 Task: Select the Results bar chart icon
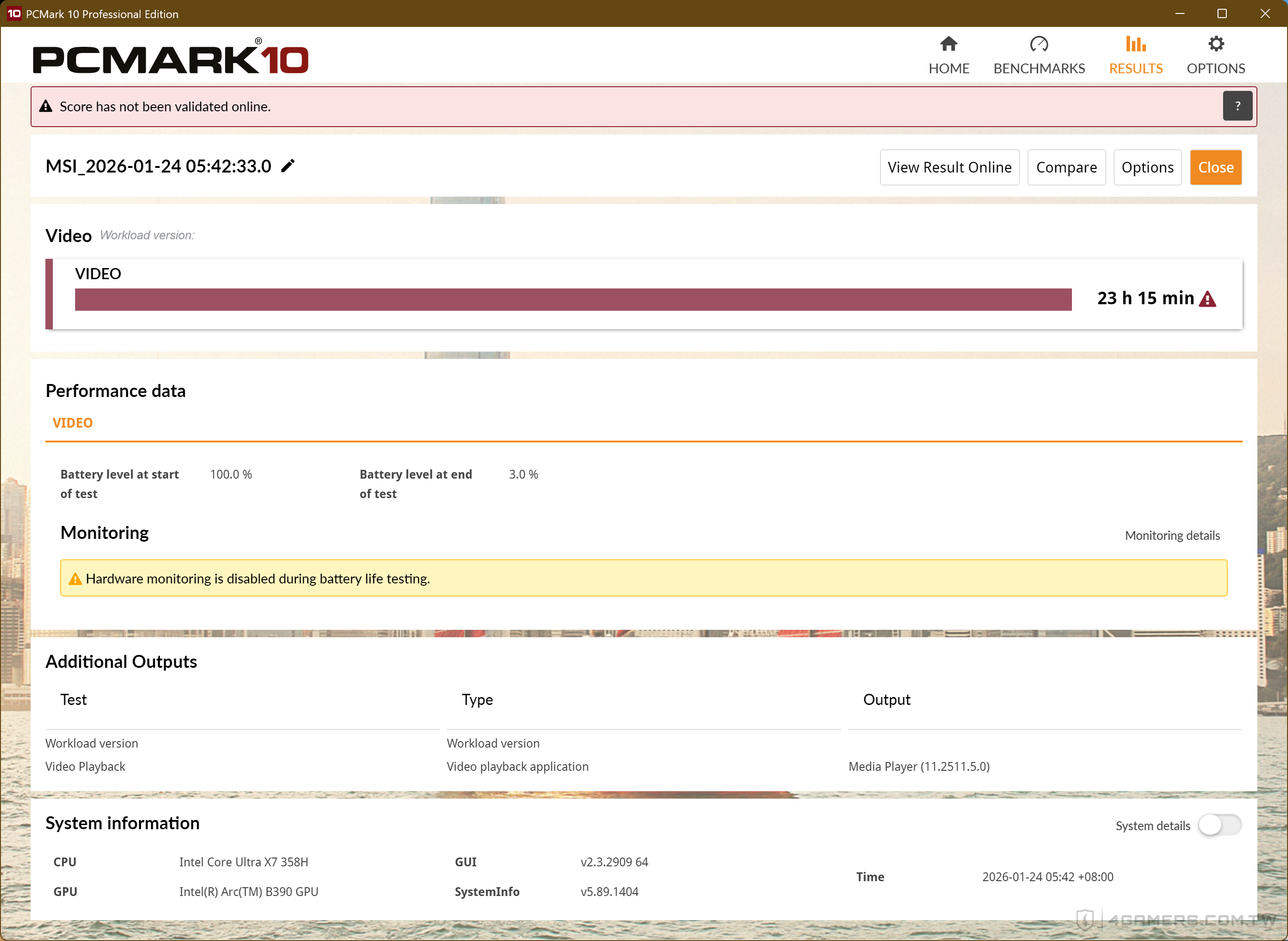1135,44
